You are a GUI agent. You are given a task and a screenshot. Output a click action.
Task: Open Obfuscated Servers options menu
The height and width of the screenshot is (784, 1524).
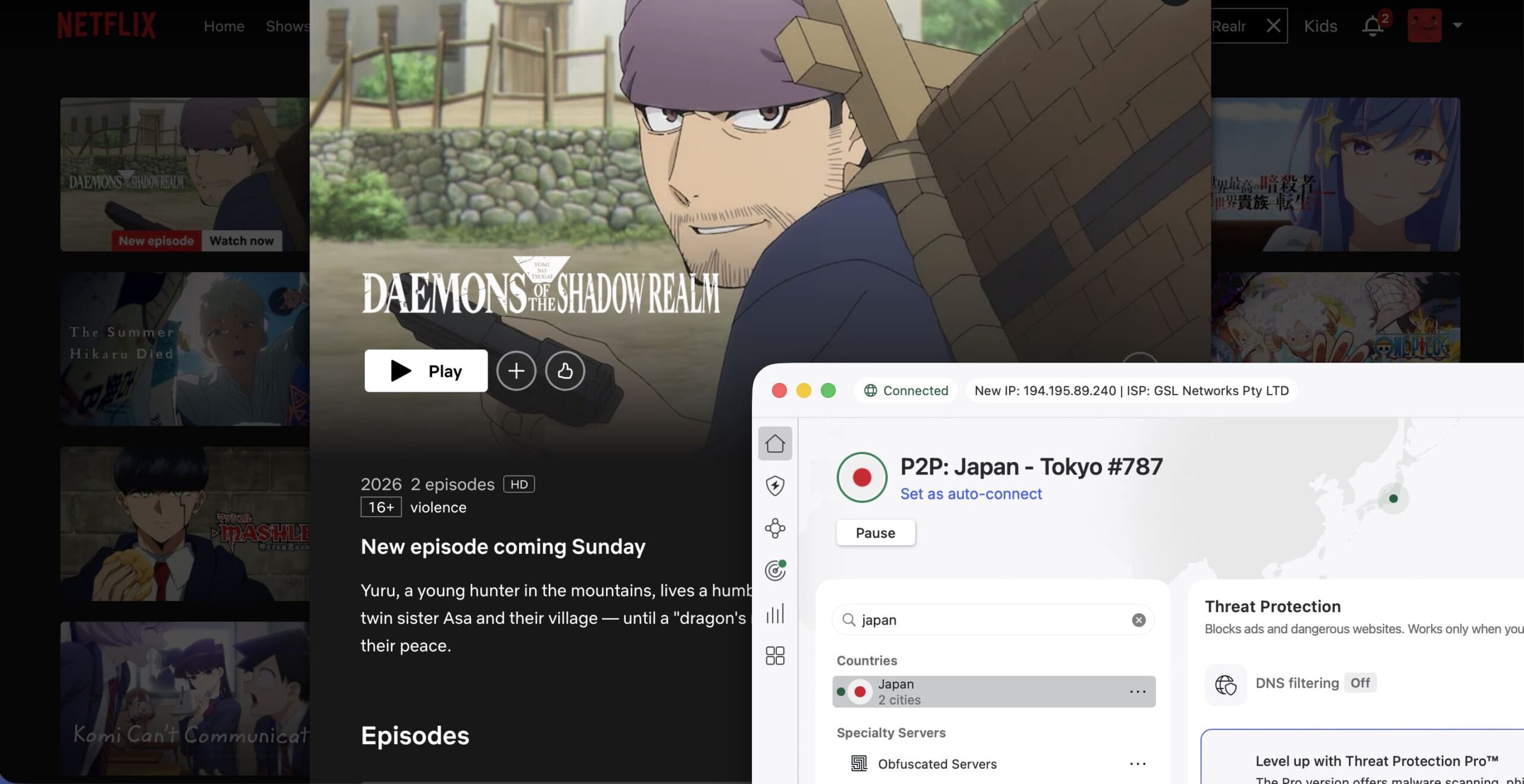pos(1138,764)
